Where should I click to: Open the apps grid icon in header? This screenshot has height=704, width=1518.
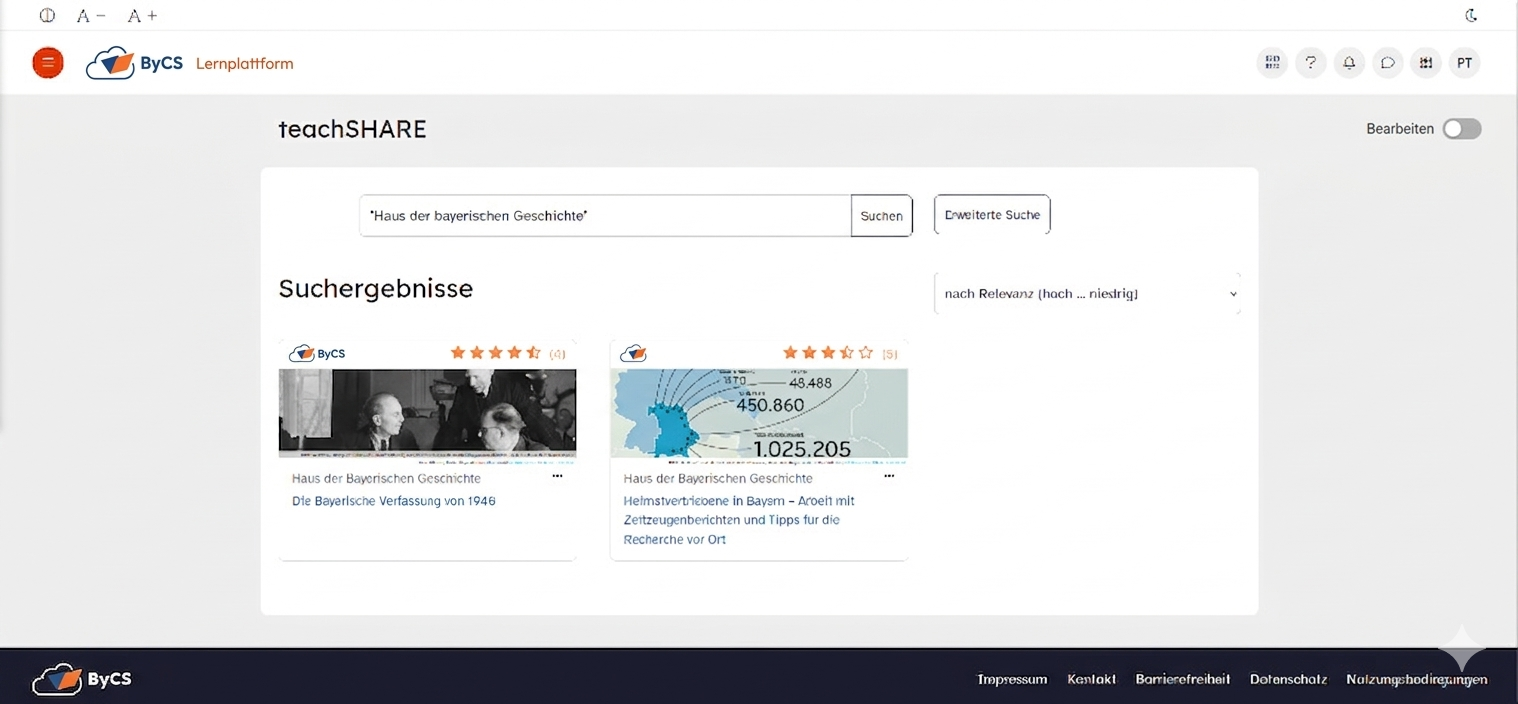tap(1272, 63)
